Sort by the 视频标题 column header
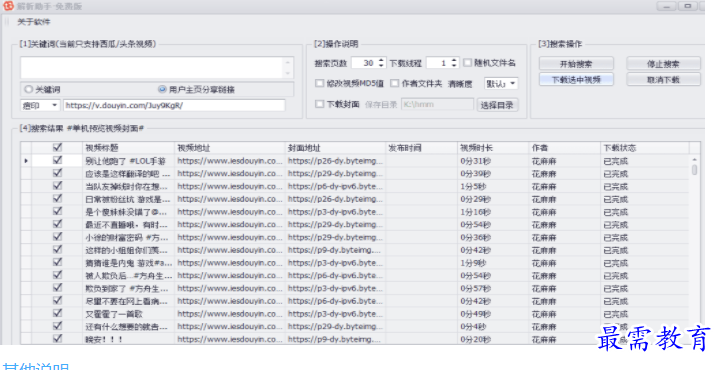719x370 pixels. coord(128,148)
